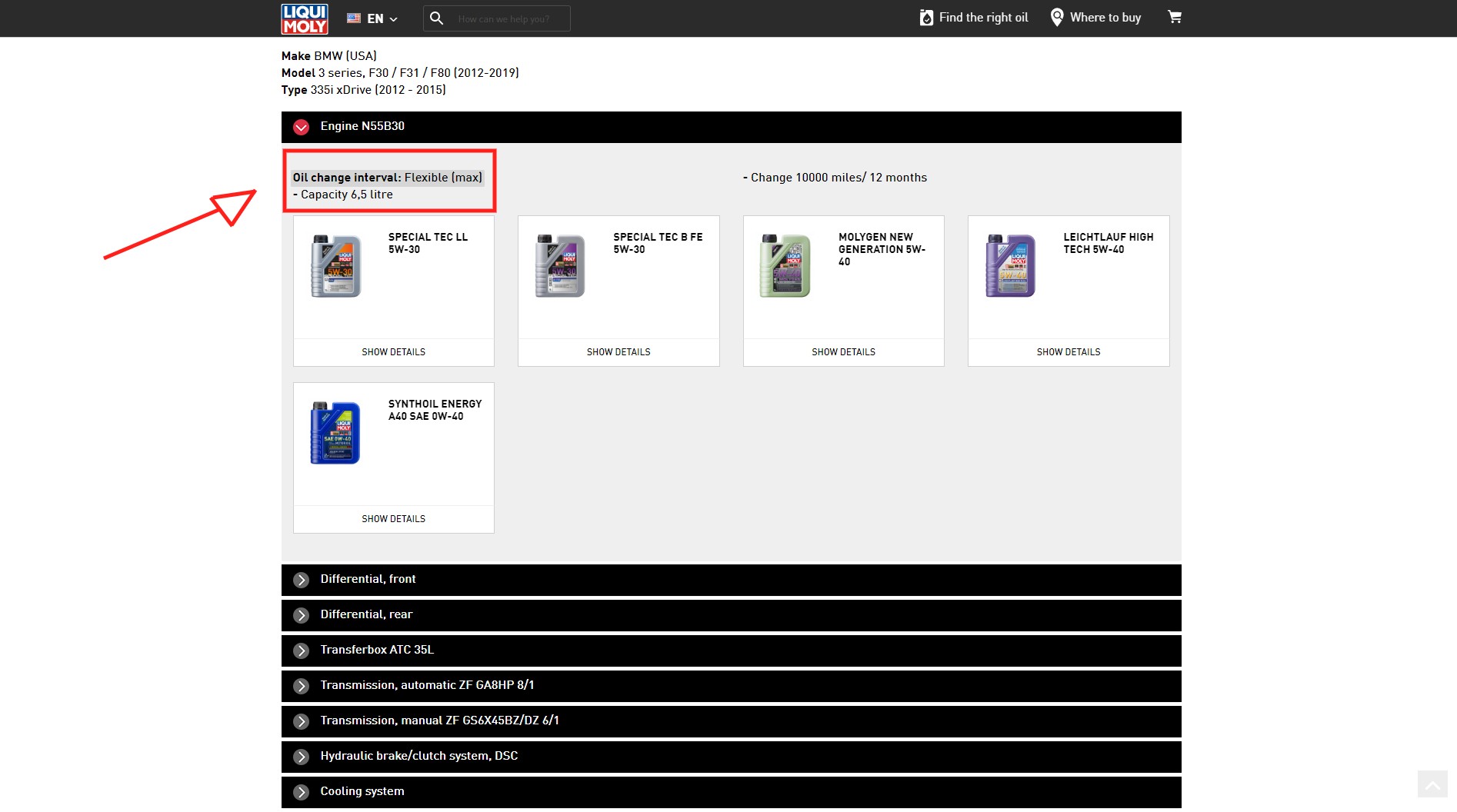Click the US flag icon

coord(354,18)
